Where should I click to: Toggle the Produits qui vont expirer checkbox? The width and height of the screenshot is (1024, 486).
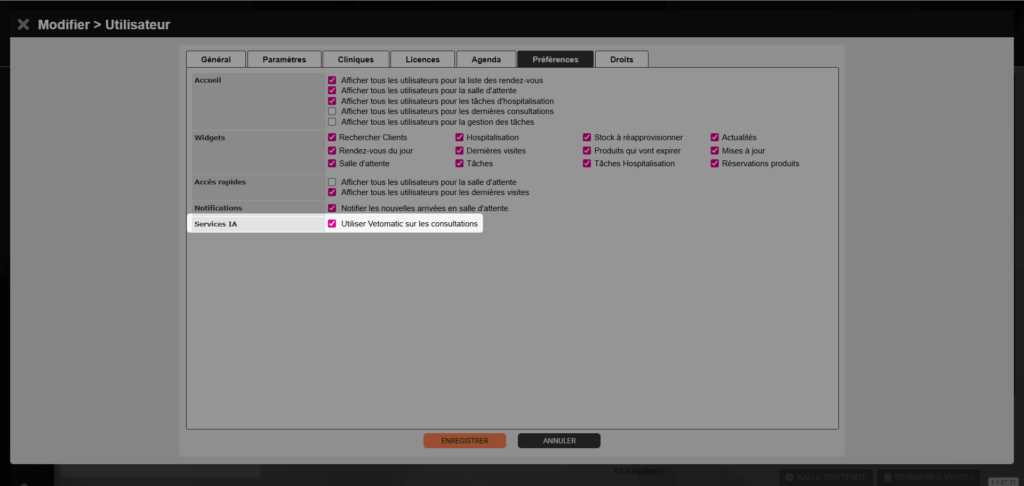click(587, 151)
